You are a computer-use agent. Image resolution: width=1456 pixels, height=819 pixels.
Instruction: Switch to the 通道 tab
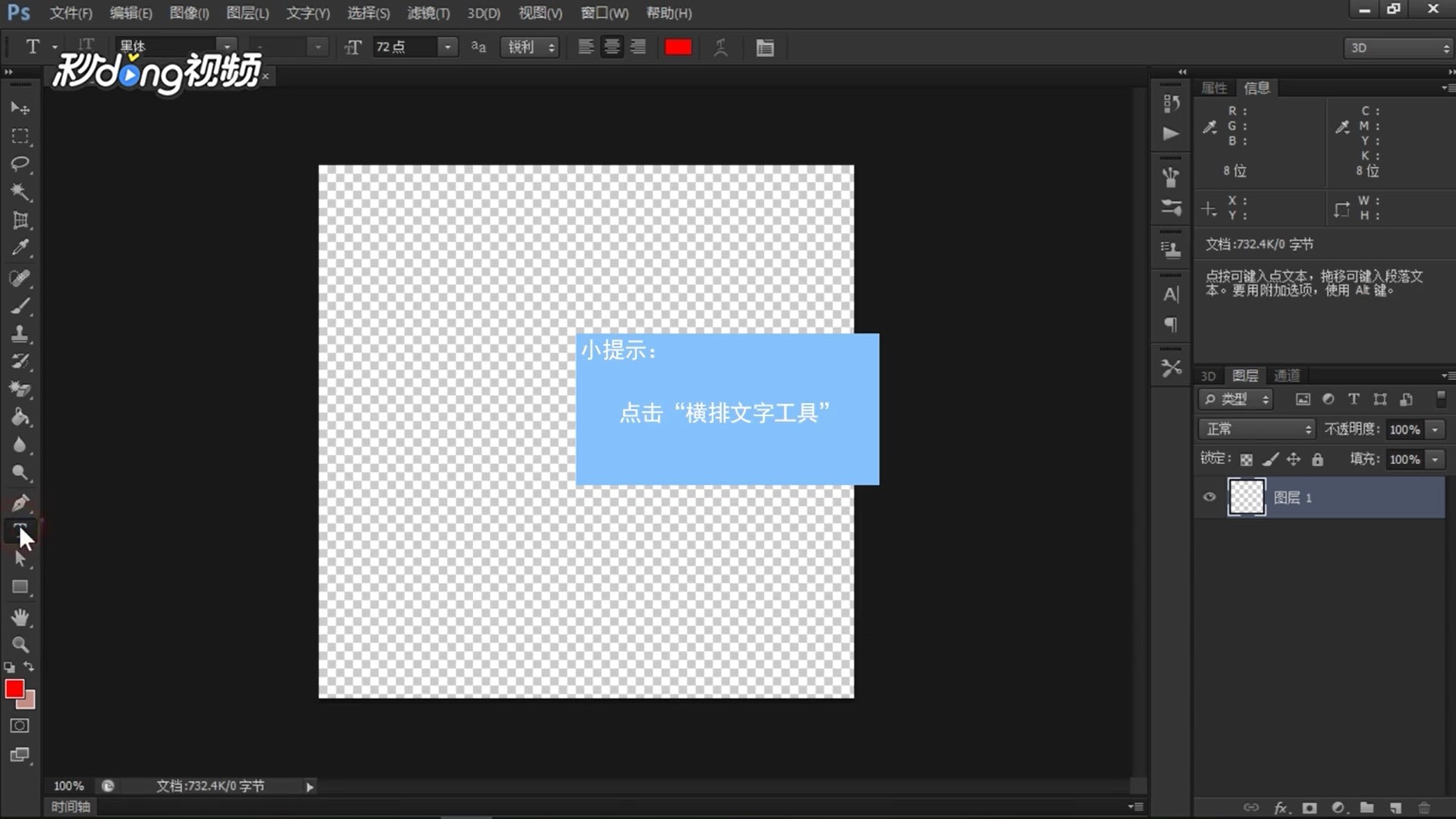point(1287,375)
